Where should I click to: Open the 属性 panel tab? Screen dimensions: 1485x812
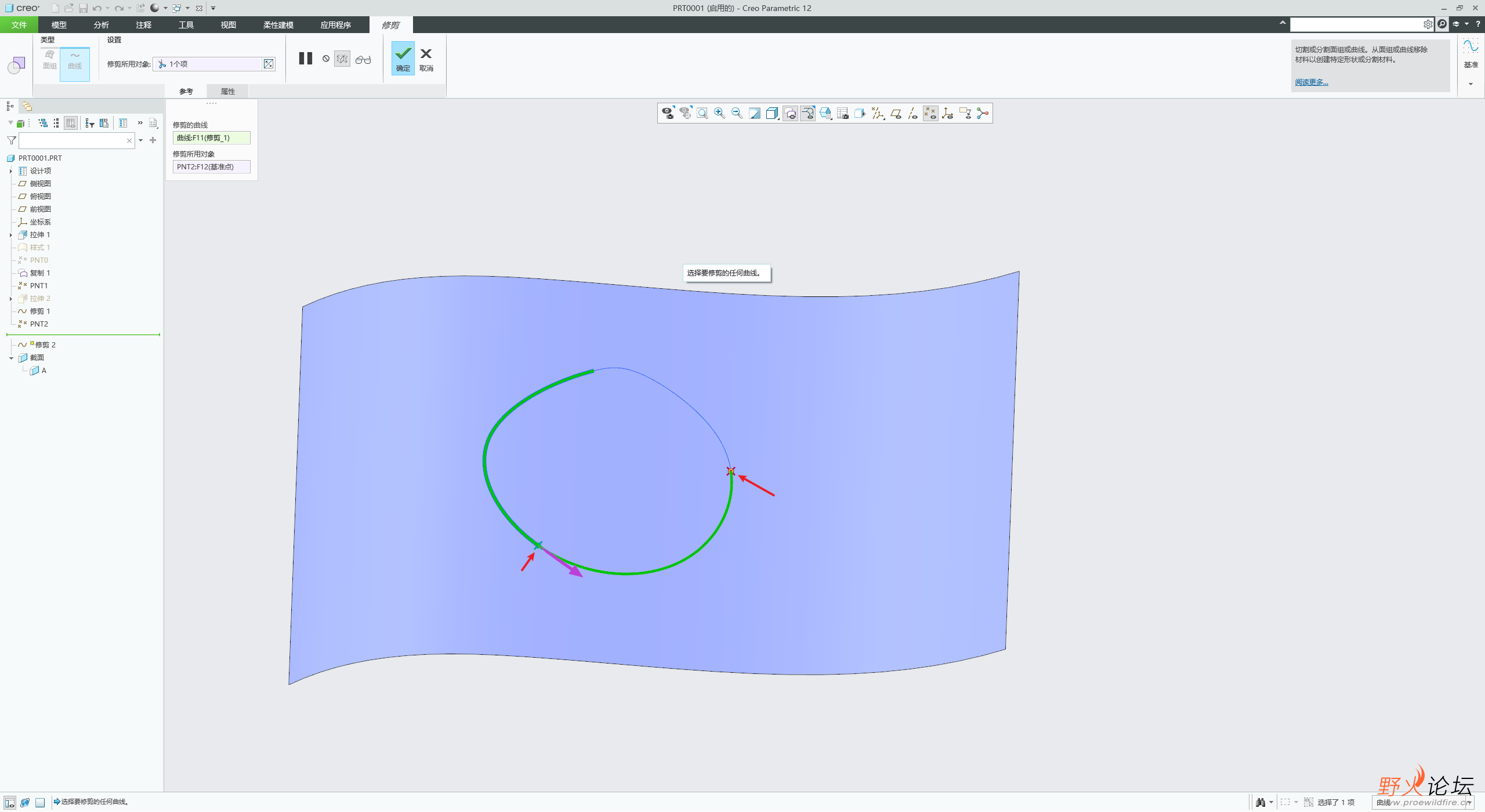pos(228,91)
